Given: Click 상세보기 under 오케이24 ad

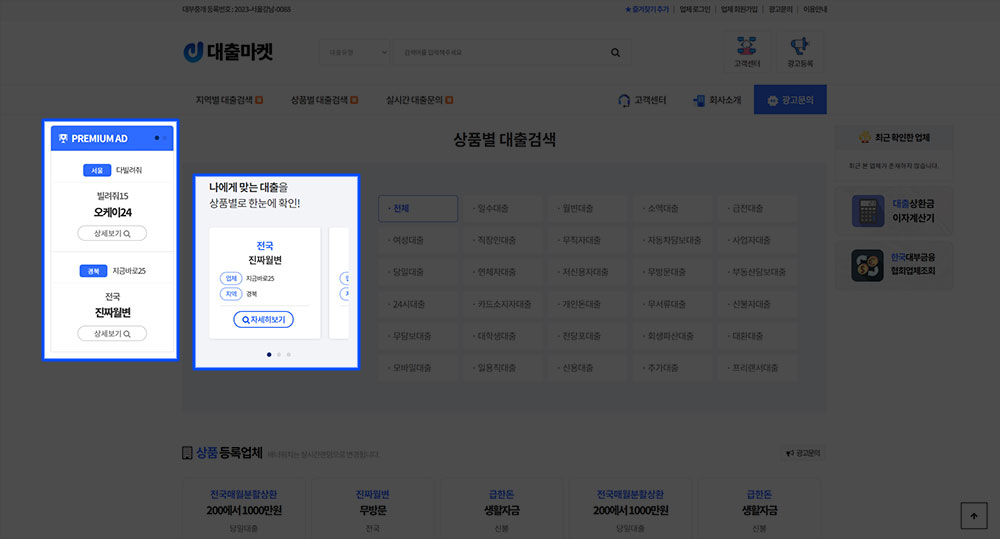Looking at the screenshot, I should tap(112, 233).
